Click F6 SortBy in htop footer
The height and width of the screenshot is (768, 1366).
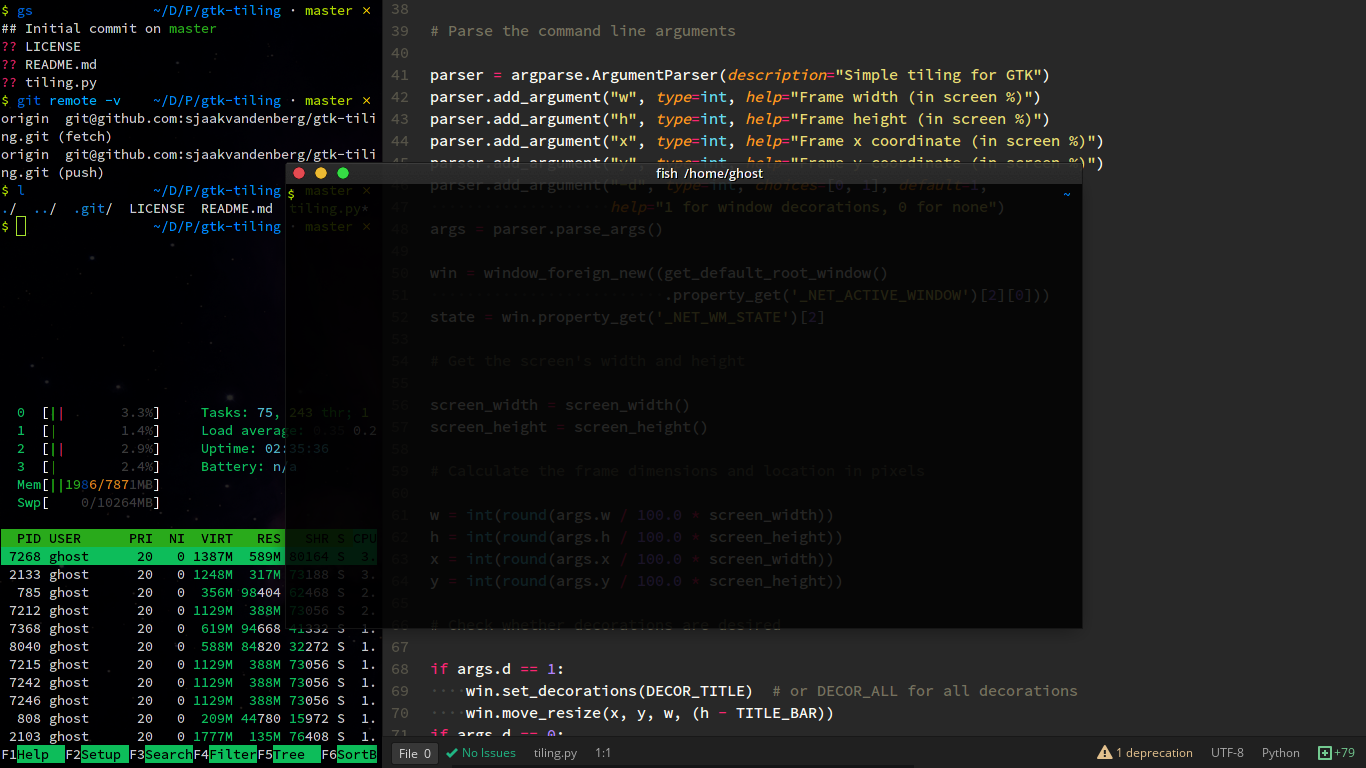pyautogui.click(x=349, y=755)
